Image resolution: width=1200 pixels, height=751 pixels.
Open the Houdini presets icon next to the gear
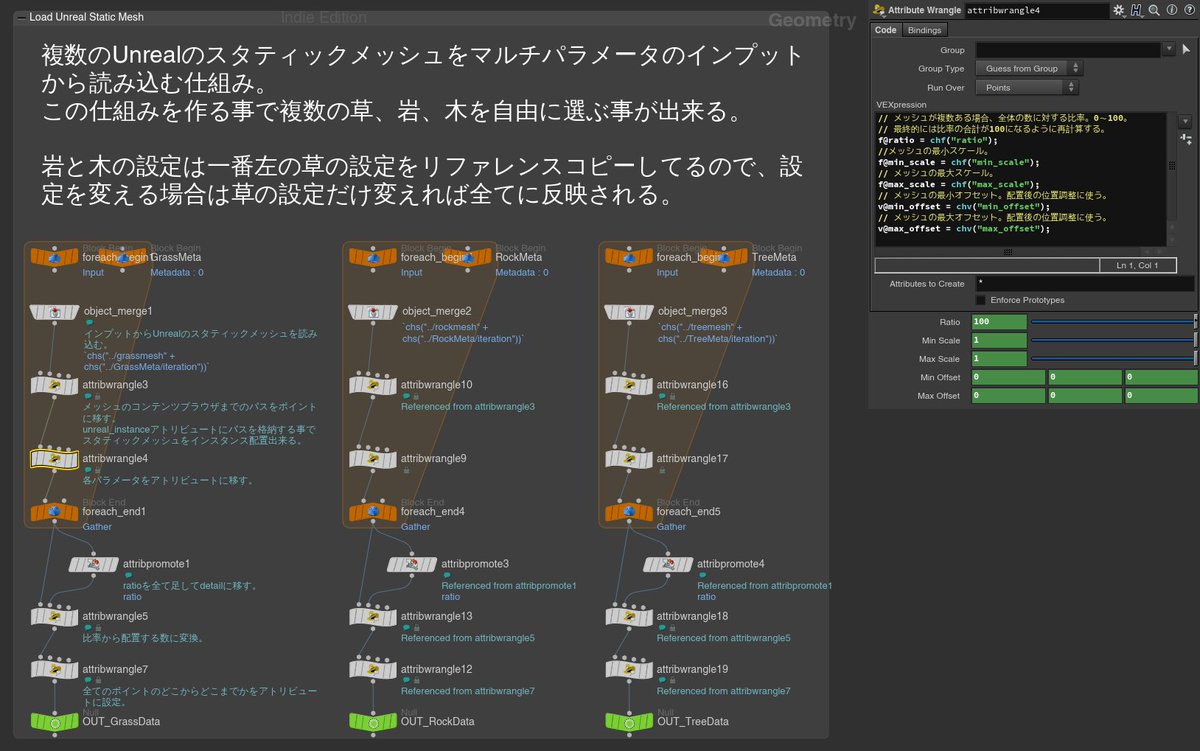click(1137, 9)
